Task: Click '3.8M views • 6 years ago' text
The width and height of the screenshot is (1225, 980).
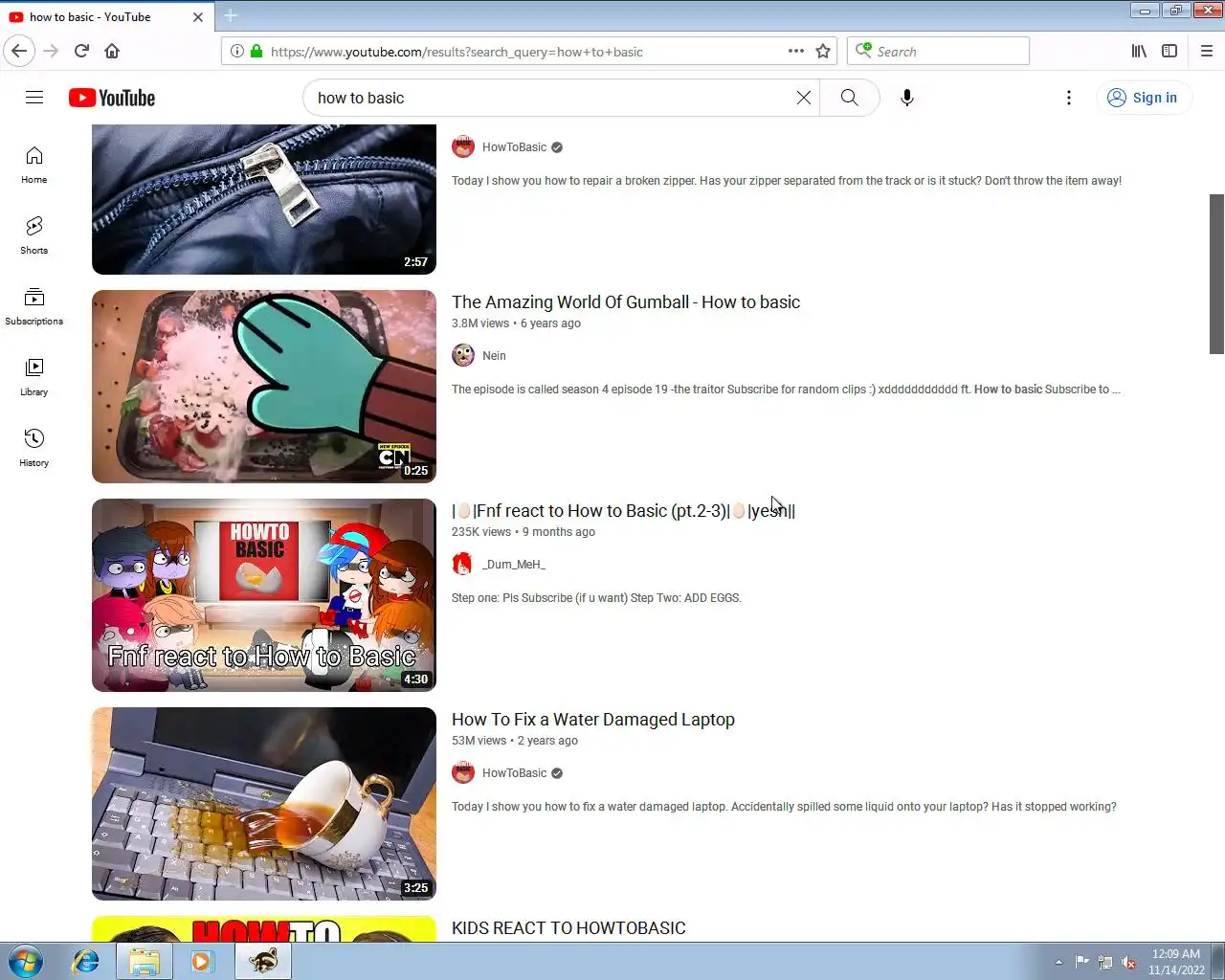Action: [516, 323]
